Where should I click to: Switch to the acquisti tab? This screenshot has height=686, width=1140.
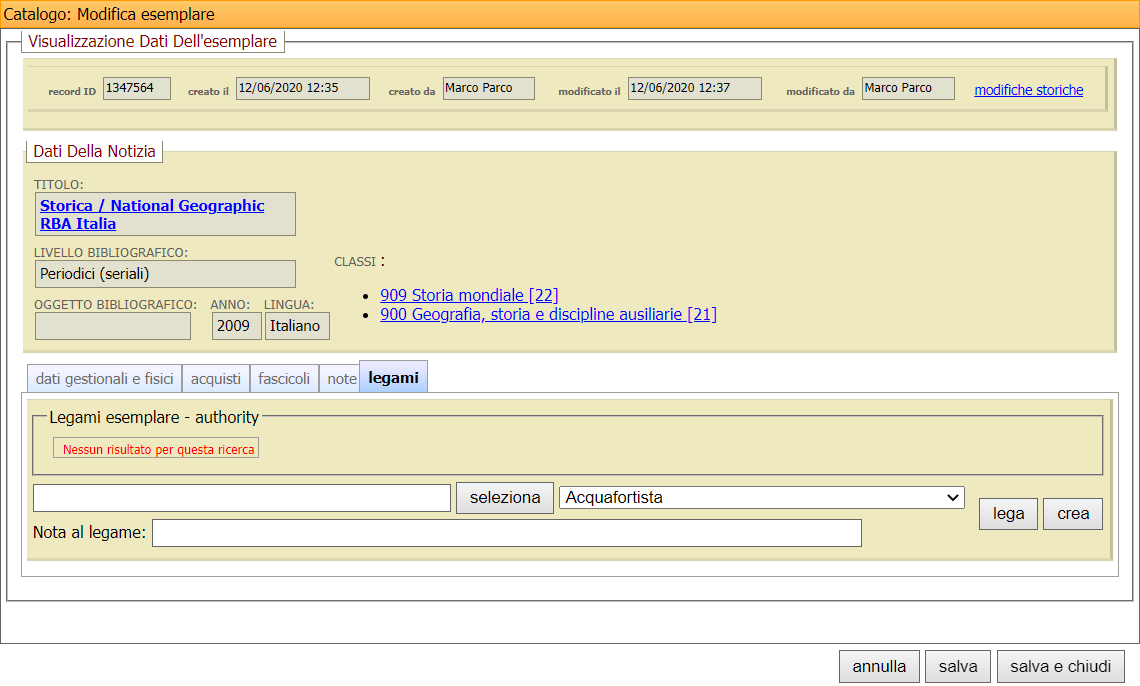click(x=216, y=379)
